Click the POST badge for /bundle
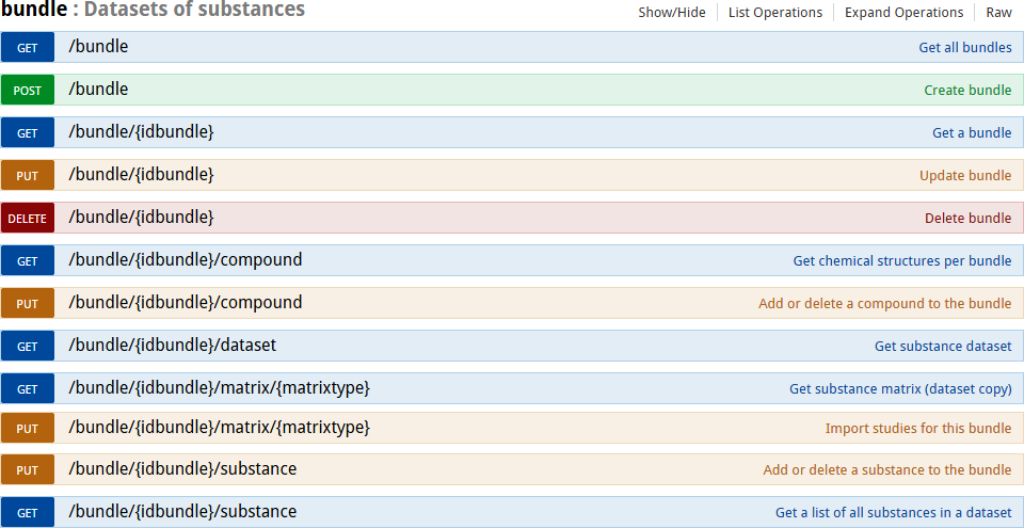The image size is (1024, 528). click(x=27, y=90)
